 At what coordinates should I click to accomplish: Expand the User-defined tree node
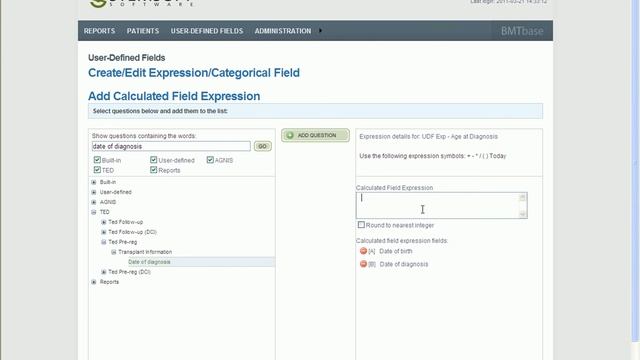click(94, 192)
